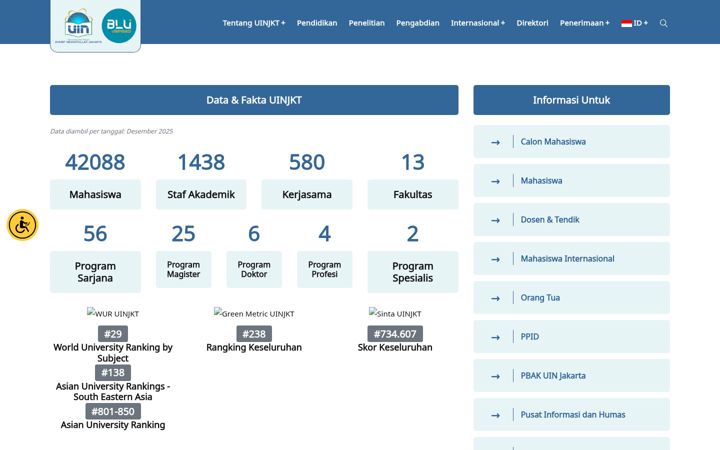
Task: Click the Green Metric UINJKT image
Action: [254, 313]
